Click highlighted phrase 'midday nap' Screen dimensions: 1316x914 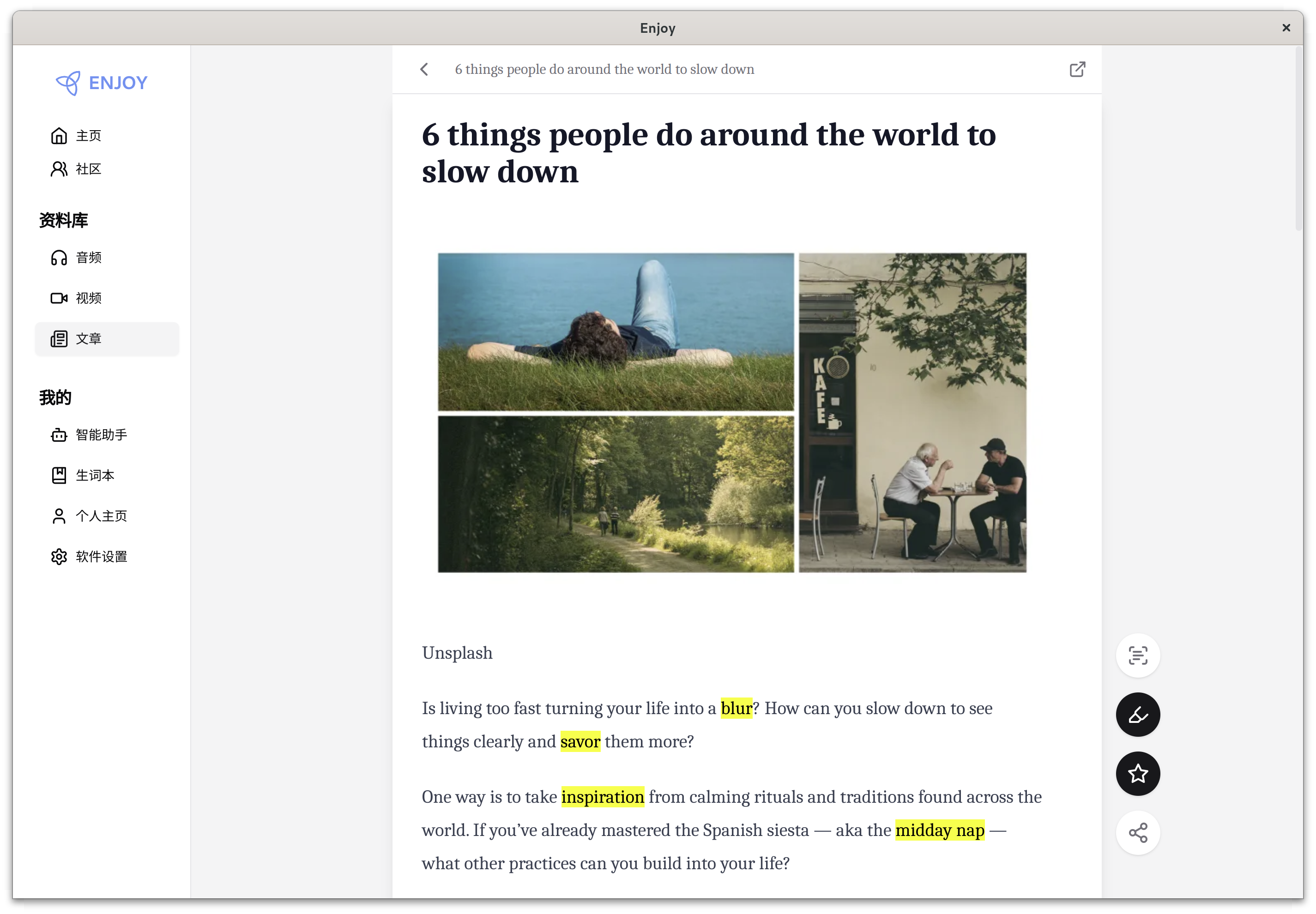(940, 830)
